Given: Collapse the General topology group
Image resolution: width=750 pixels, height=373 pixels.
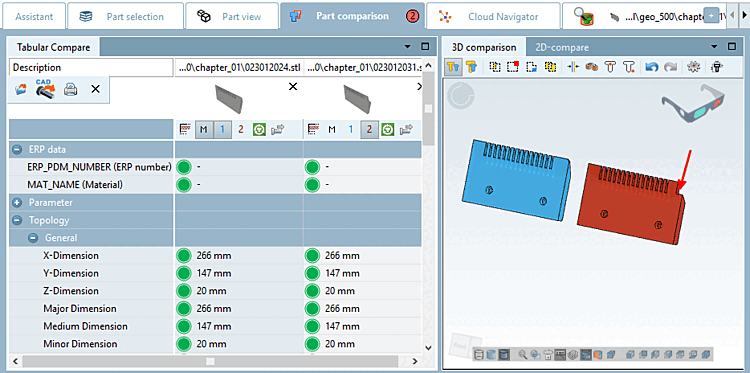Looking at the screenshot, I should point(33,238).
